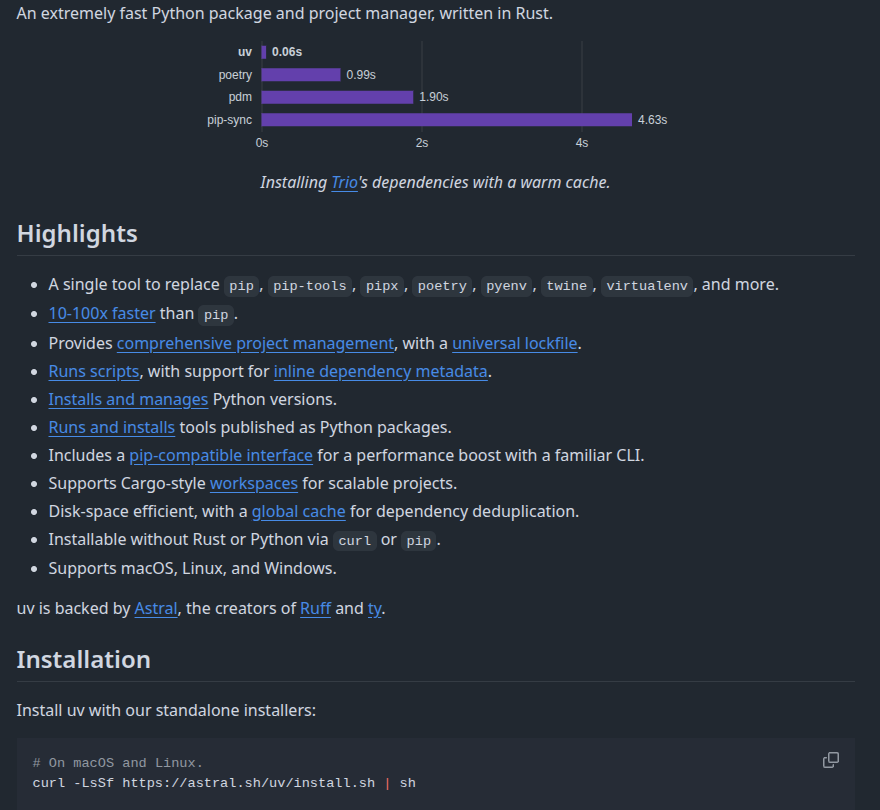Open the workspaces link
880x810 pixels.
point(253,483)
